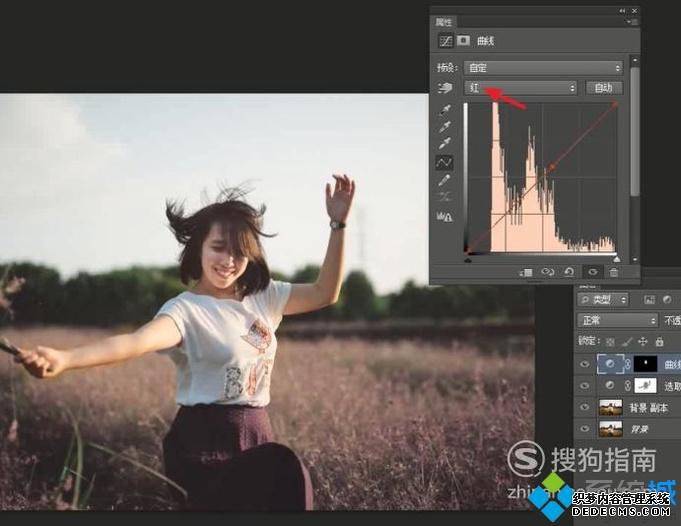Open the layer filter 类型 dropdown
Screen dimensions: 681x526
[603, 299]
